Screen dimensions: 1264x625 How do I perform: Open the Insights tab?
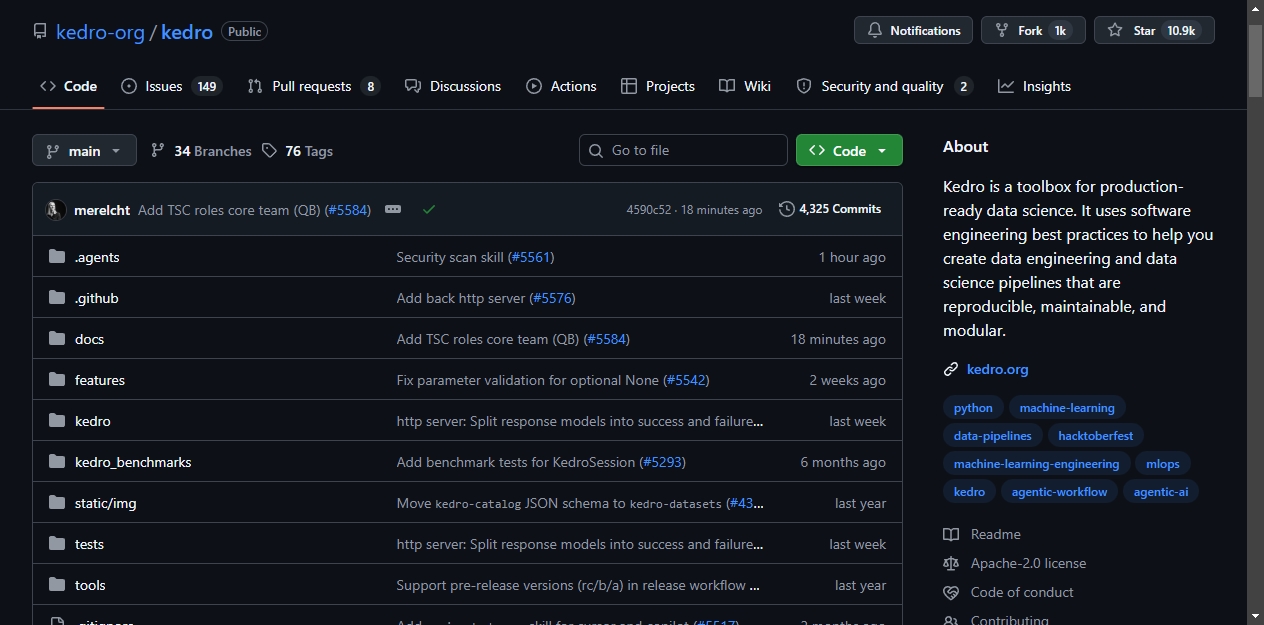click(x=1035, y=86)
